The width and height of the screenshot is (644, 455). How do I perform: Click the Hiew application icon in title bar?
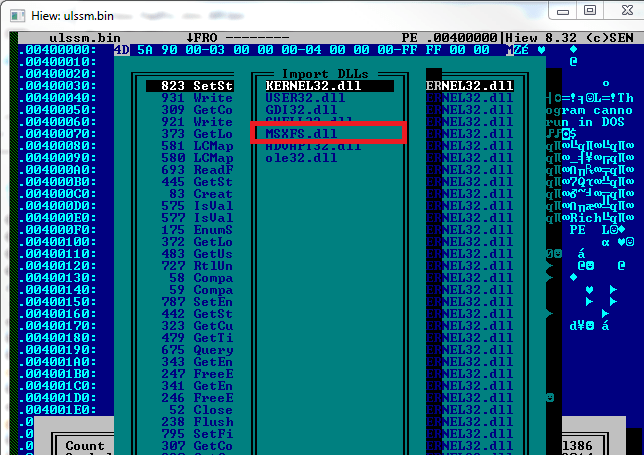pos(17,16)
